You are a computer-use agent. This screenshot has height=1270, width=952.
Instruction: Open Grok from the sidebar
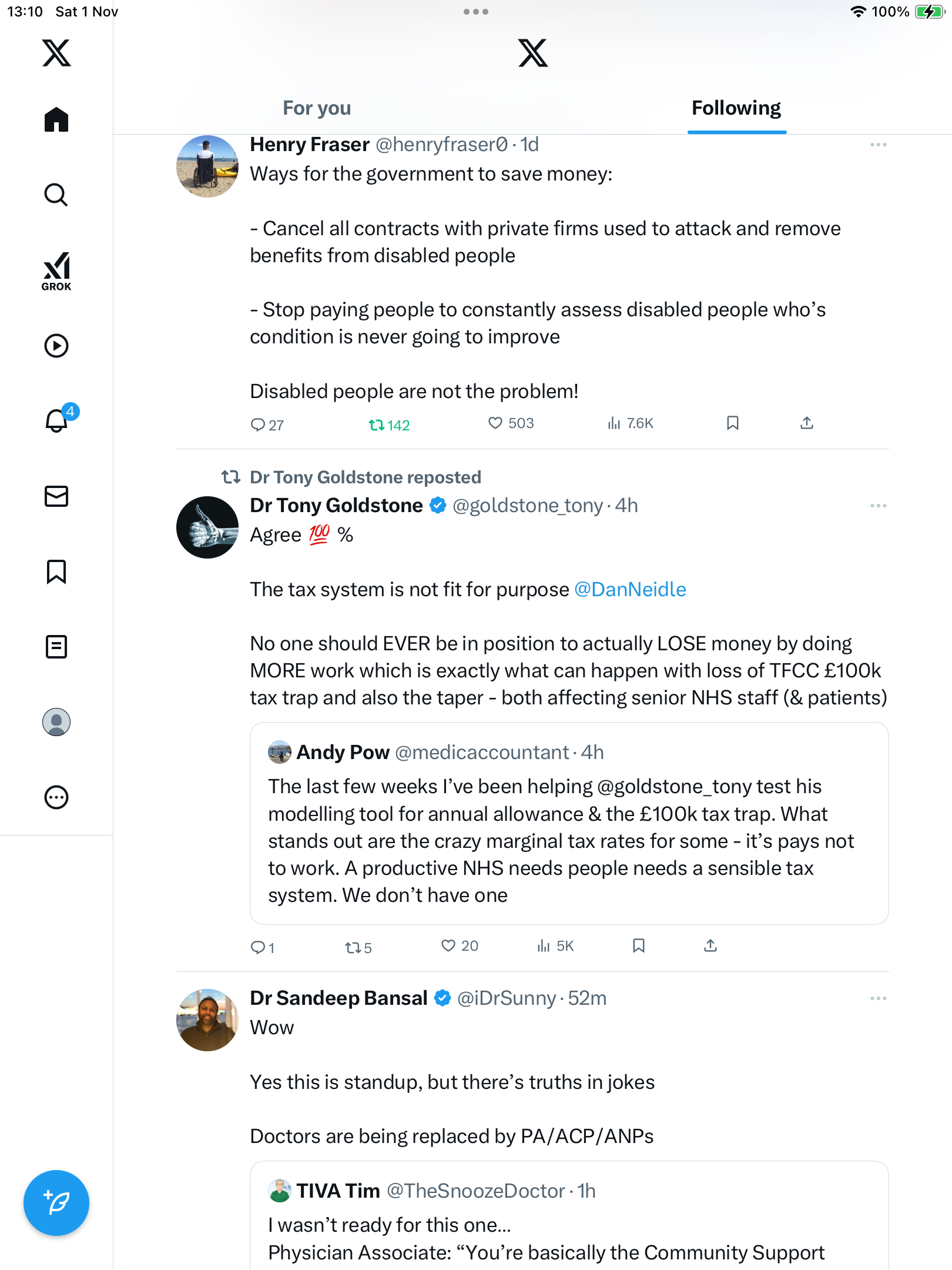56,271
